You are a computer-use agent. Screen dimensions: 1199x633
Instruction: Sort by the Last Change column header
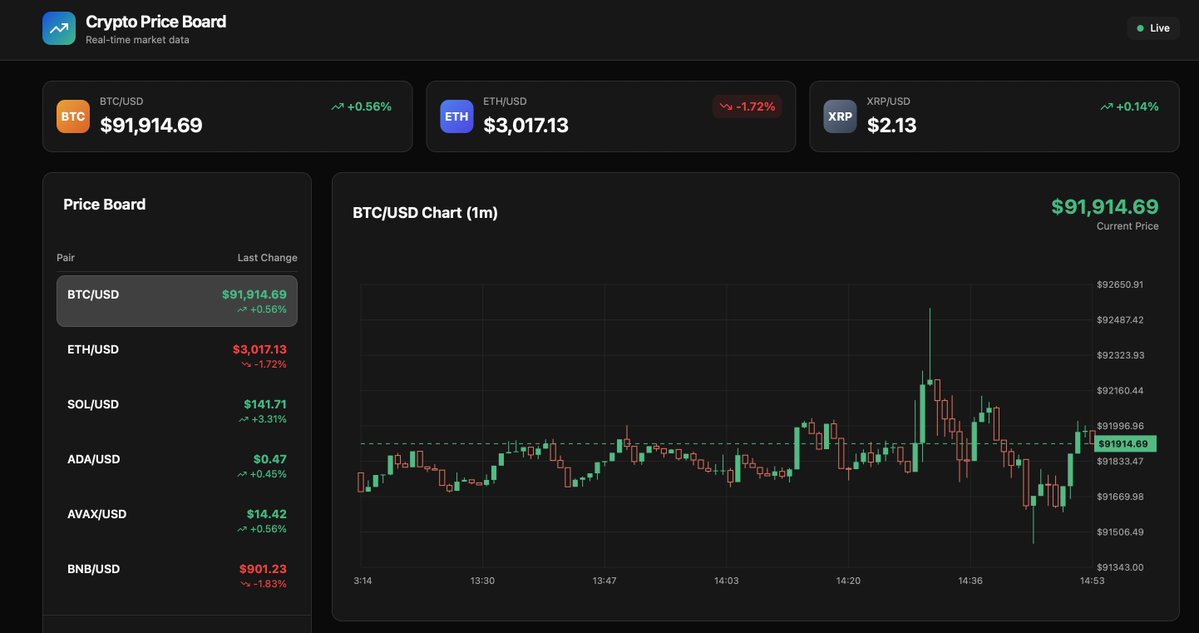267,256
